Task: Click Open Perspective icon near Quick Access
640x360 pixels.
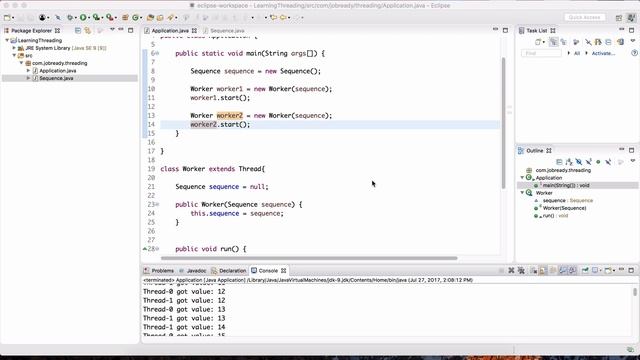Action: (x=619, y=18)
